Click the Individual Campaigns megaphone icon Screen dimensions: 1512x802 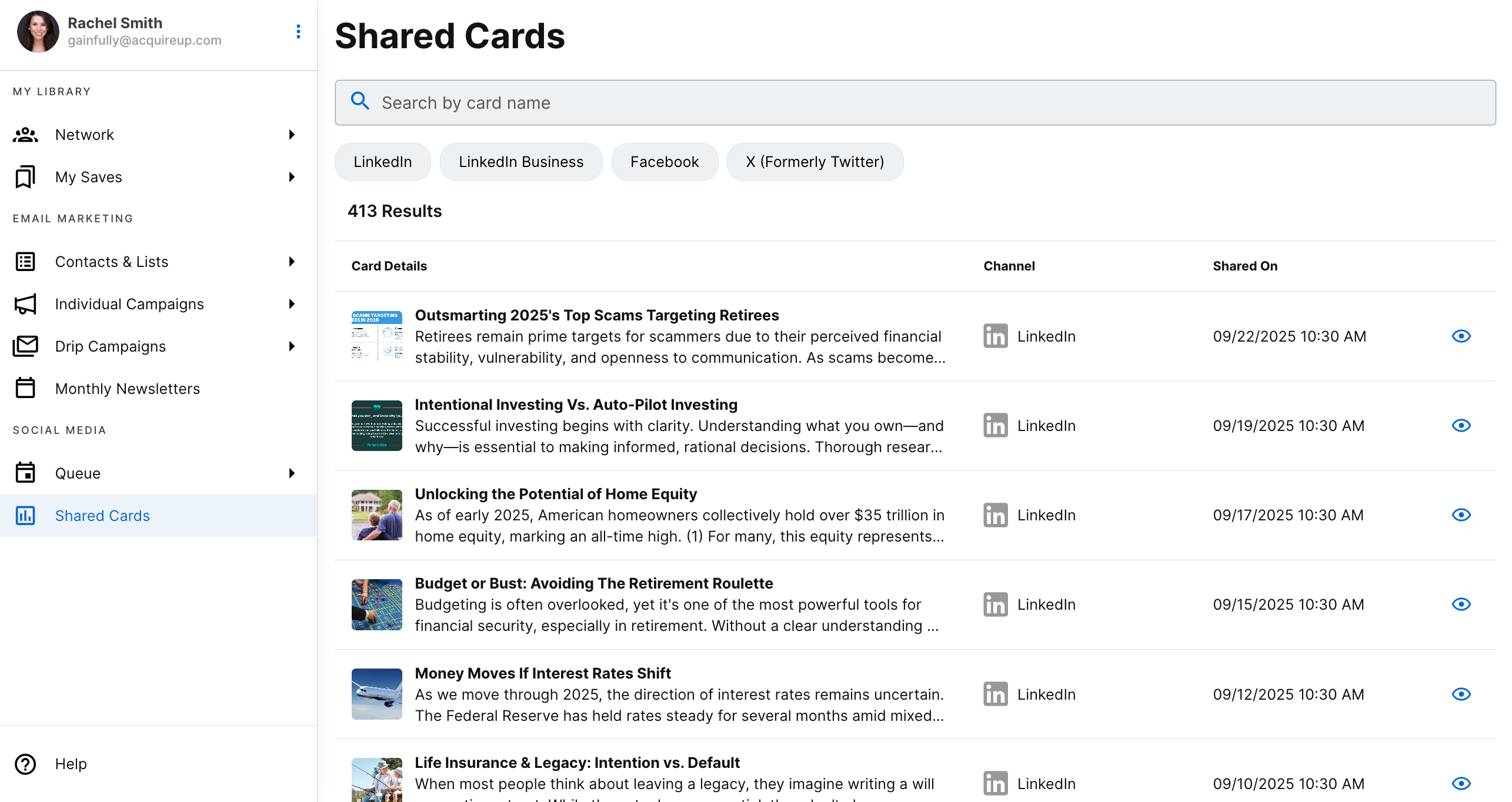pyautogui.click(x=25, y=303)
